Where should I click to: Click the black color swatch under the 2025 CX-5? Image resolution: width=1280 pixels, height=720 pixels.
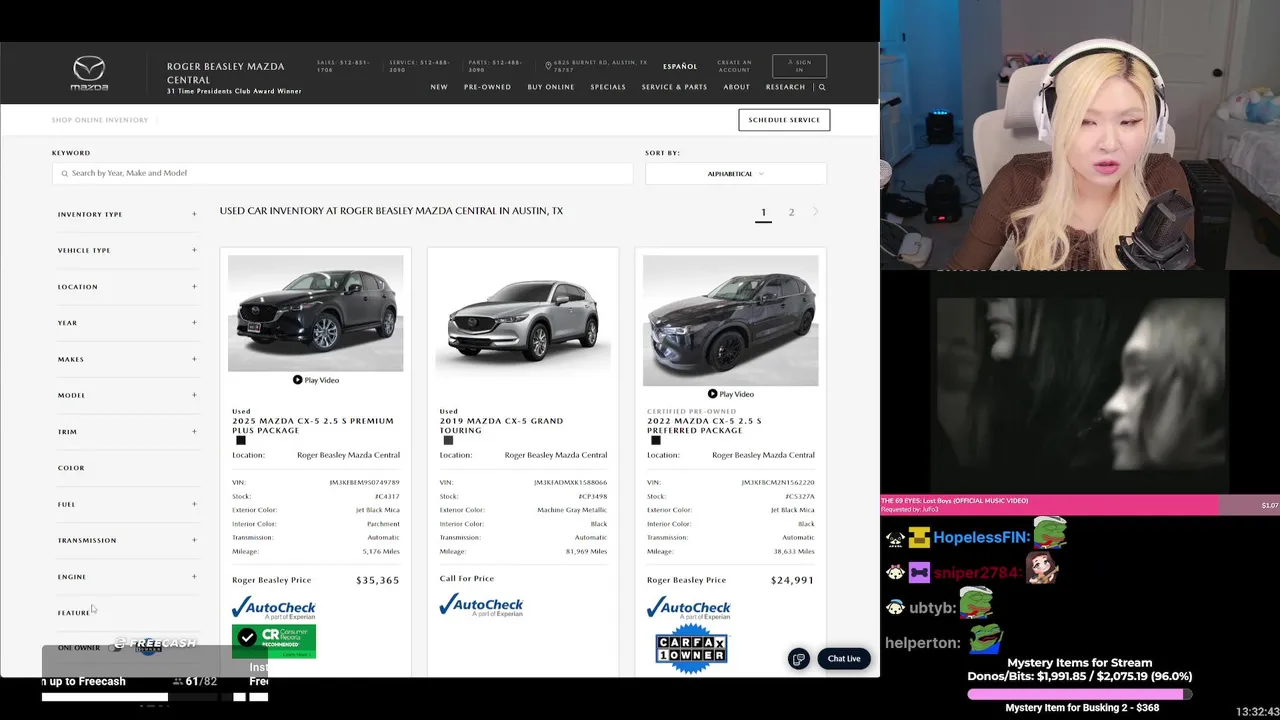(x=240, y=441)
